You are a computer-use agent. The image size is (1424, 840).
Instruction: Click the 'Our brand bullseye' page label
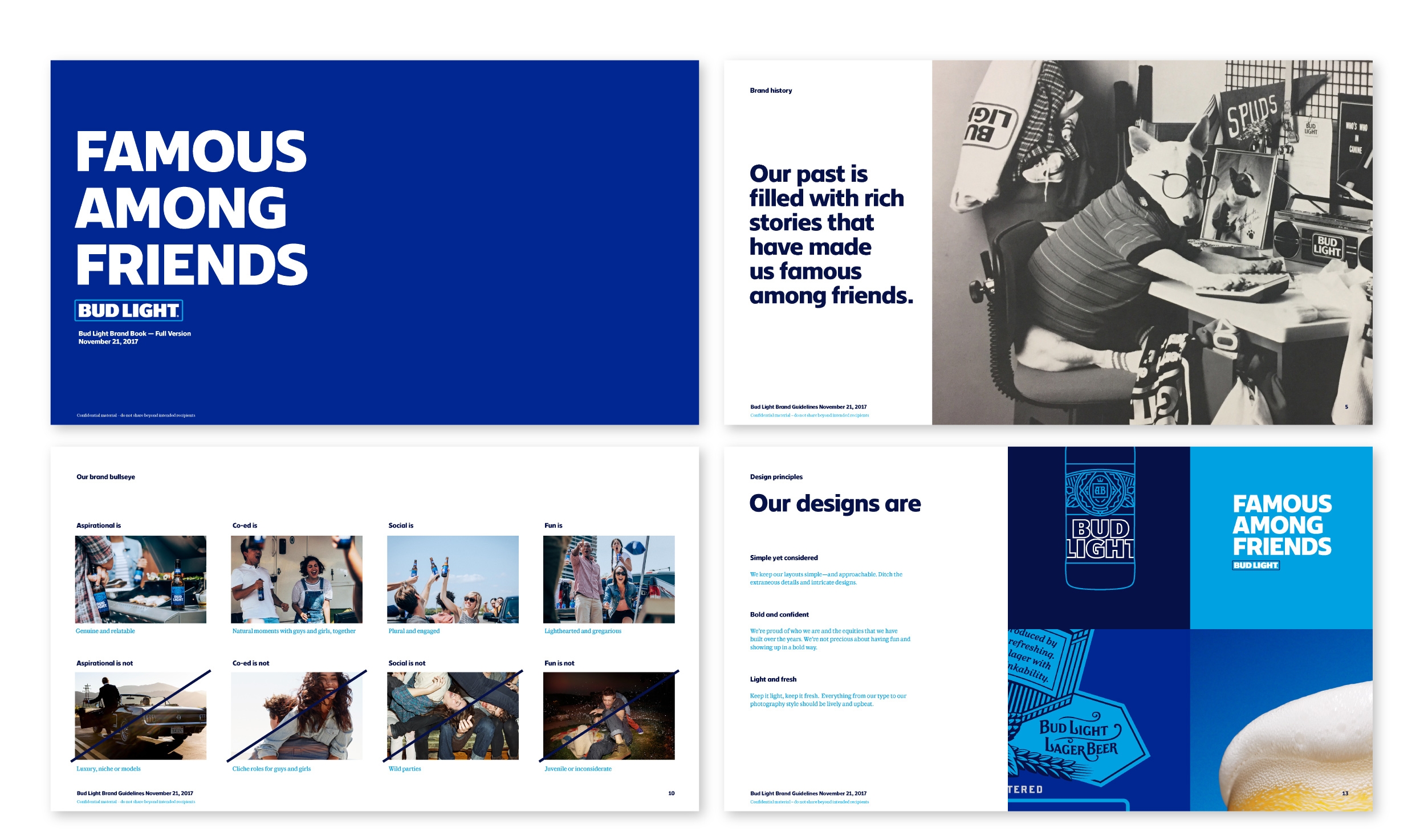click(105, 476)
